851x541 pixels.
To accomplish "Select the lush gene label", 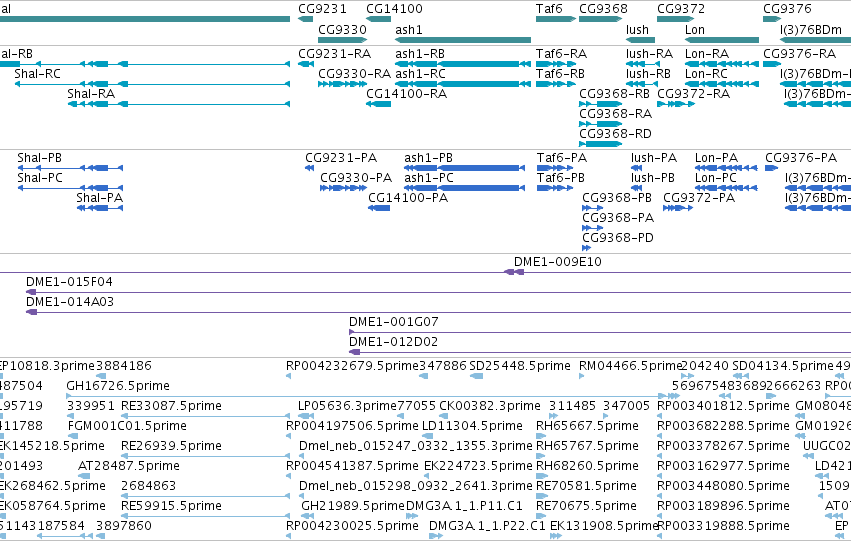I will pos(637,30).
